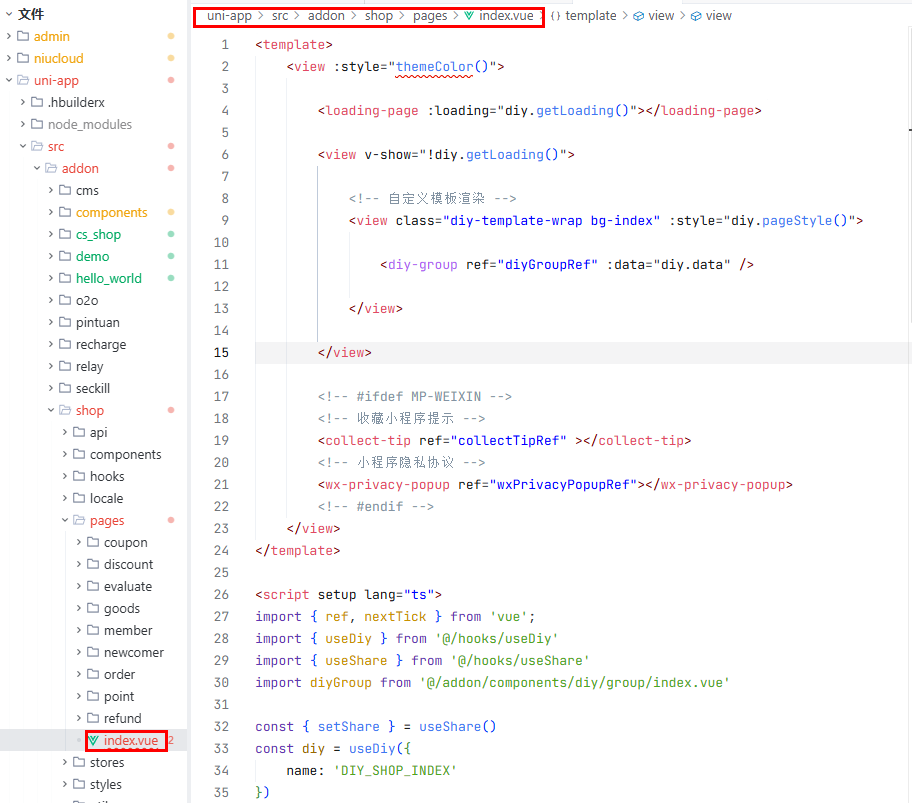912x803 pixels.
Task: Click the components folder icon under addon
Action: 65,213
